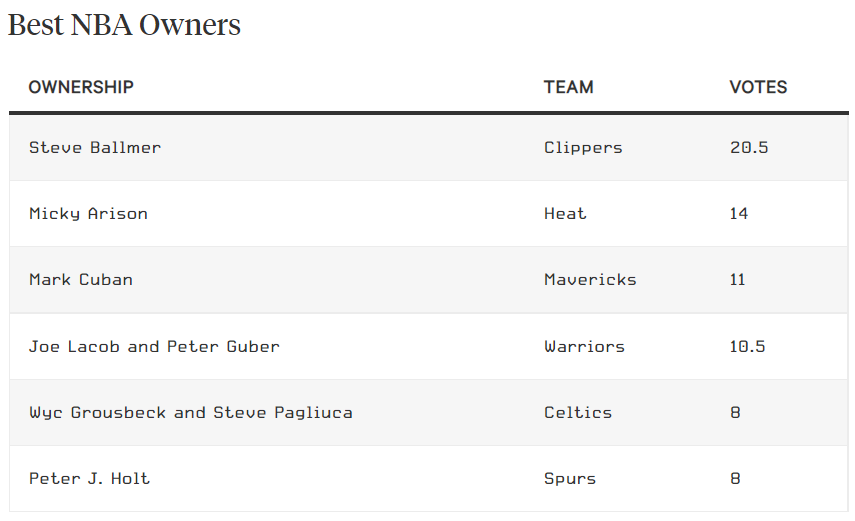
Task: Select the TEAM column header
Action: click(569, 87)
